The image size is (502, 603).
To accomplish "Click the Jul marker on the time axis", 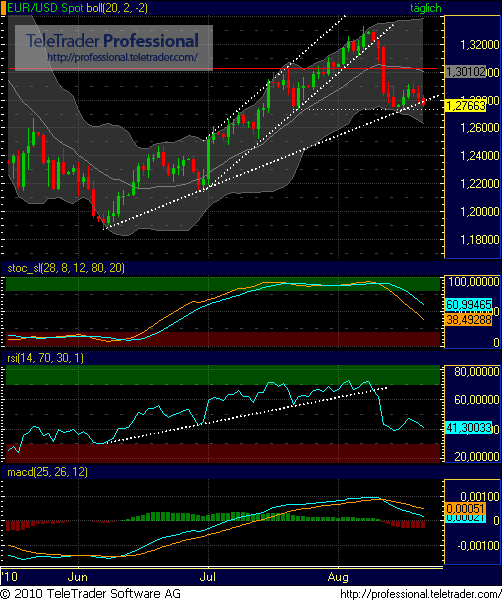I will coord(207,577).
